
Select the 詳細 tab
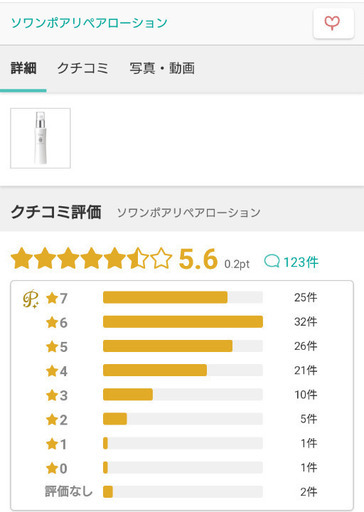23,68
